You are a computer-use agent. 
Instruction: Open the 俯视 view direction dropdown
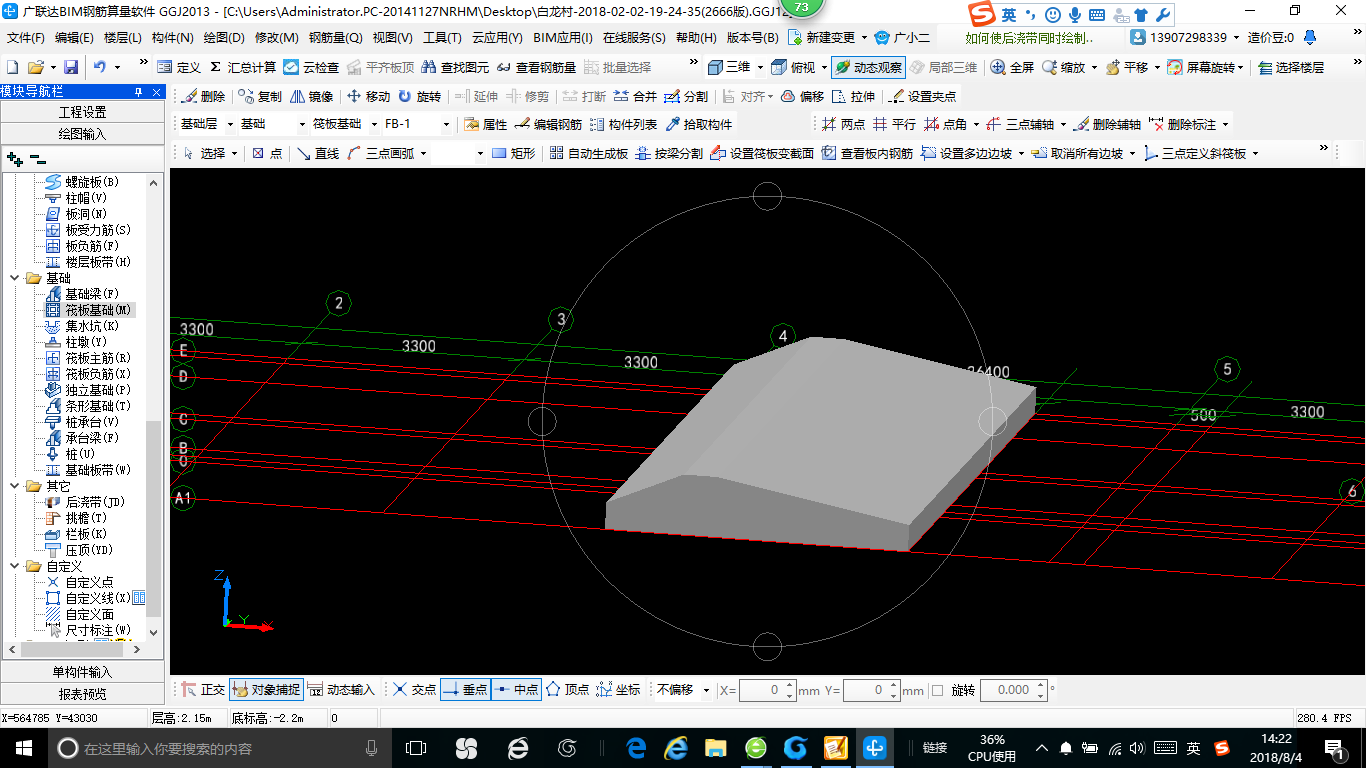[824, 67]
